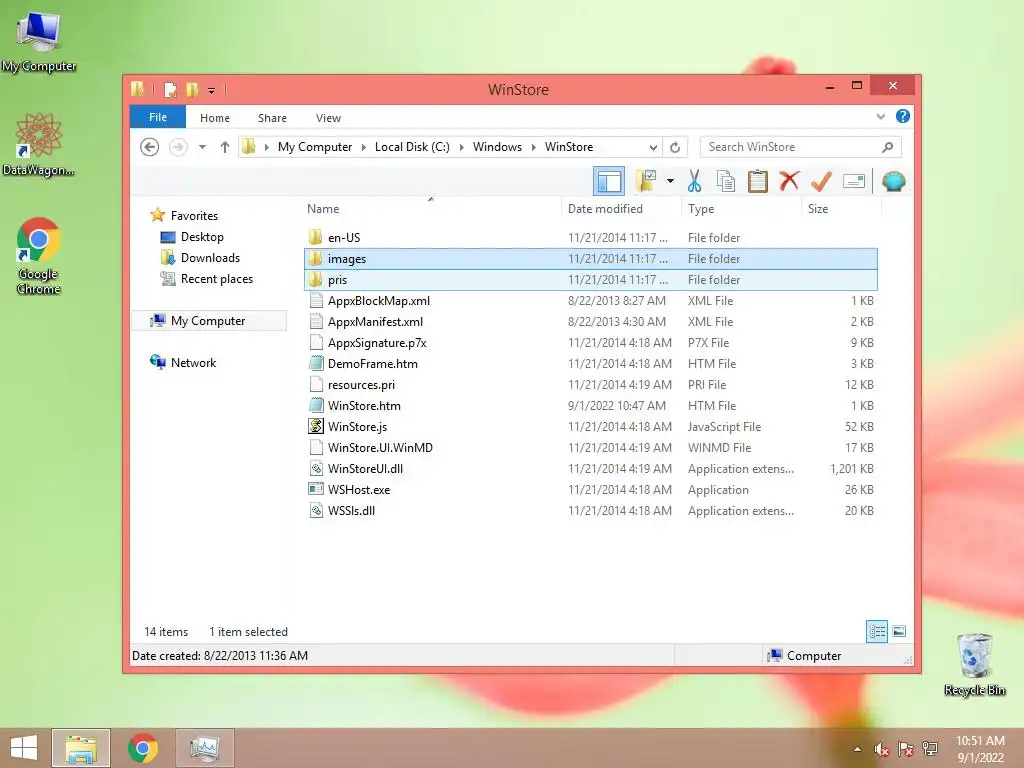The width and height of the screenshot is (1024, 768).
Task: Open the Recycle Bin desktop icon
Action: (974, 664)
